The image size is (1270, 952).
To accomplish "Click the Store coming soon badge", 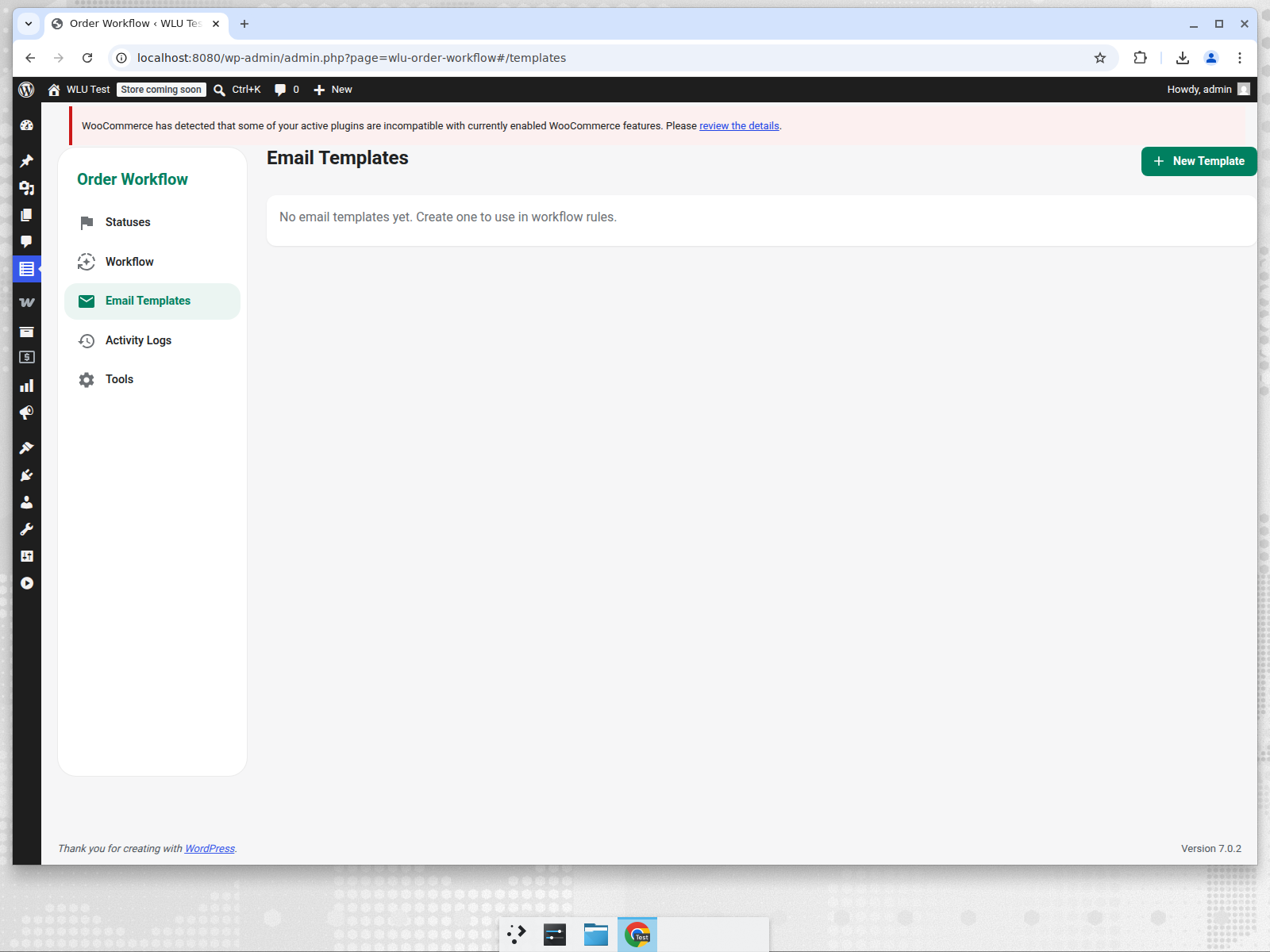I will [x=161, y=90].
